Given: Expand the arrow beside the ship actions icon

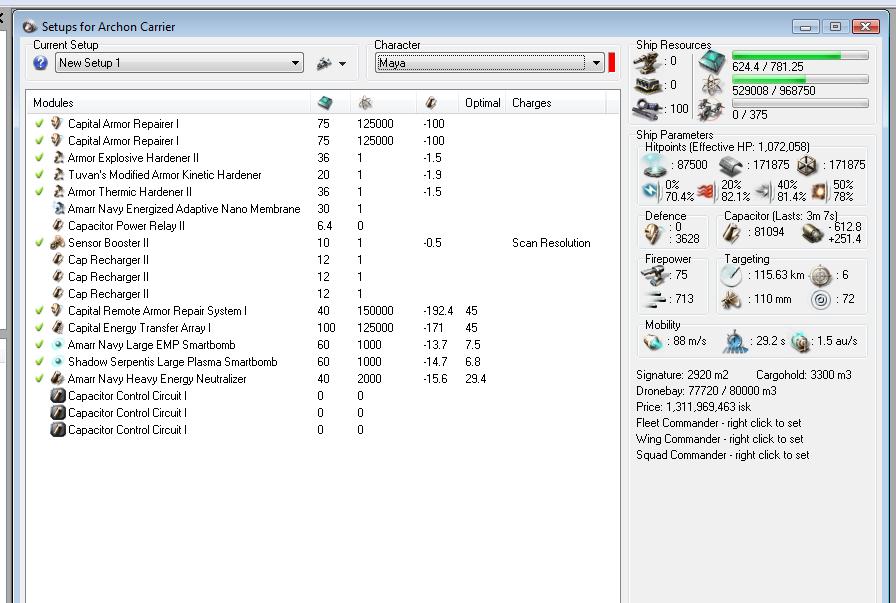Looking at the screenshot, I should click(x=342, y=64).
